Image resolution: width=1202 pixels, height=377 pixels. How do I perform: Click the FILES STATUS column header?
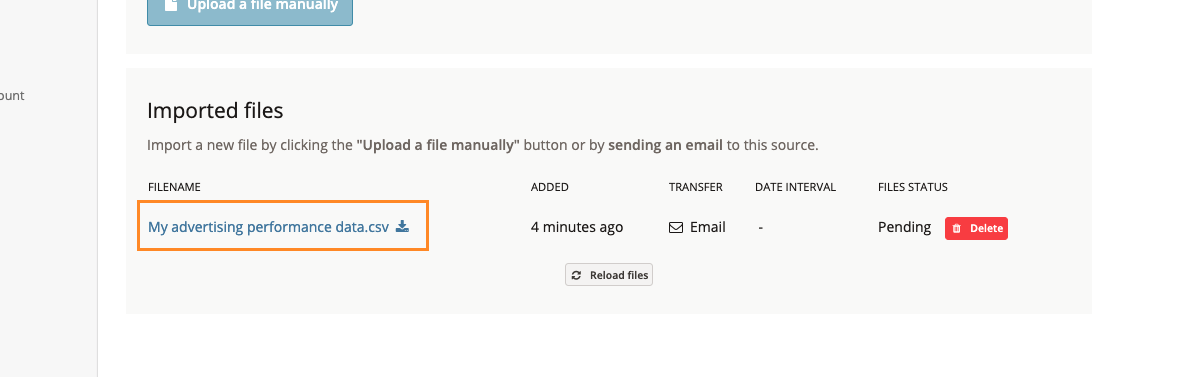(x=913, y=187)
